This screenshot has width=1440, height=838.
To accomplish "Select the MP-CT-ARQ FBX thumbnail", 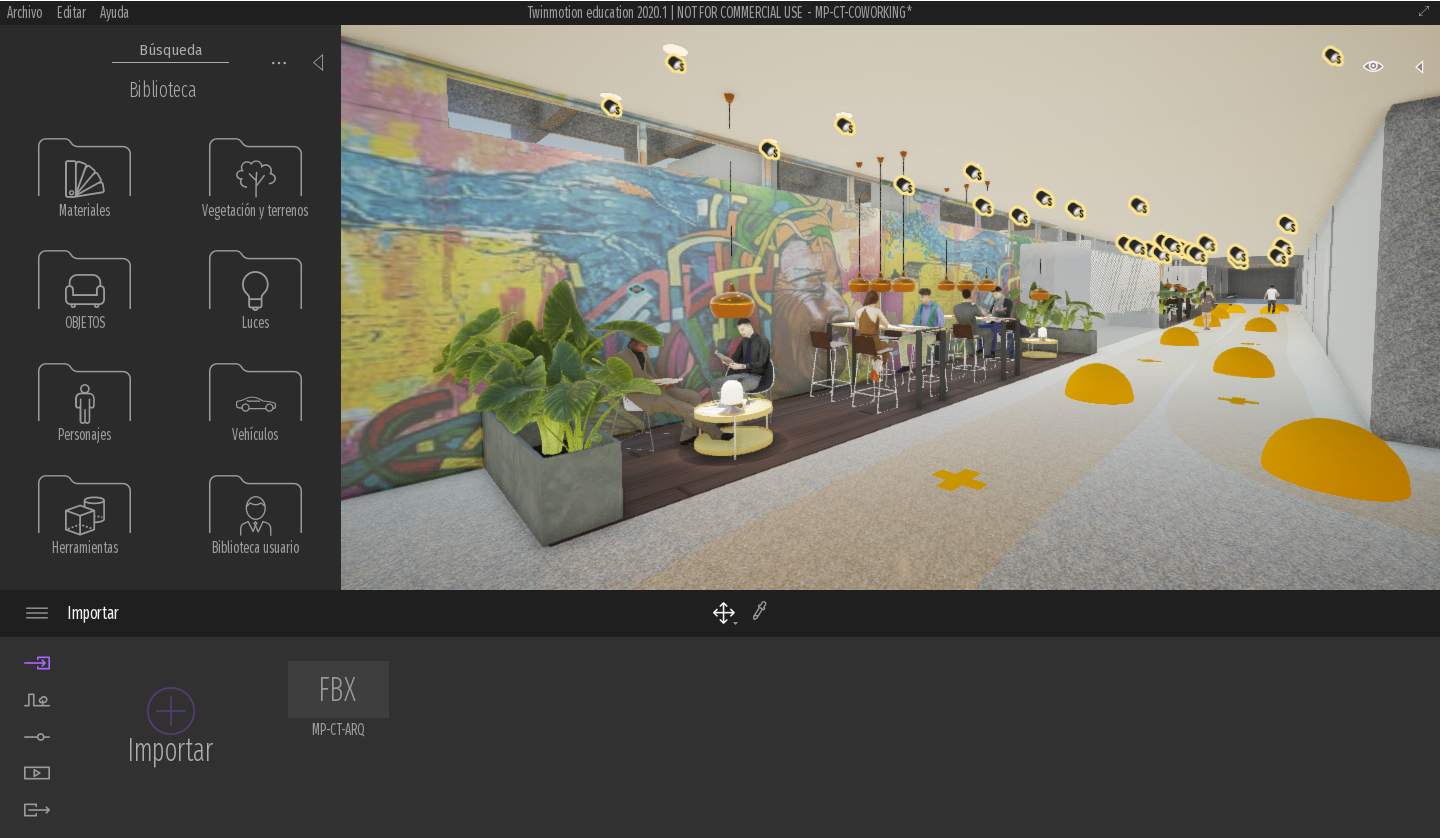I will [338, 689].
